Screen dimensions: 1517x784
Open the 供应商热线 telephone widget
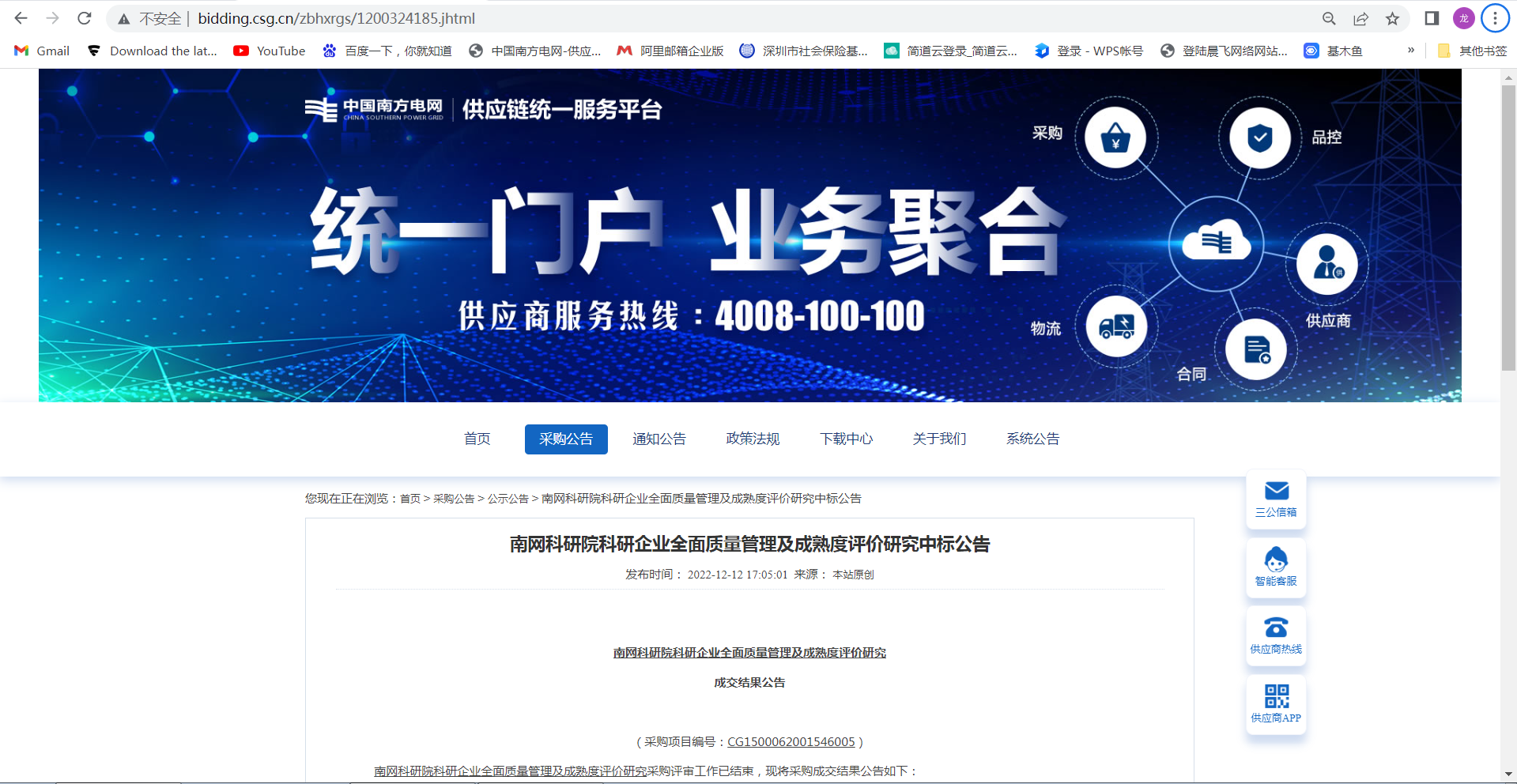tap(1276, 636)
